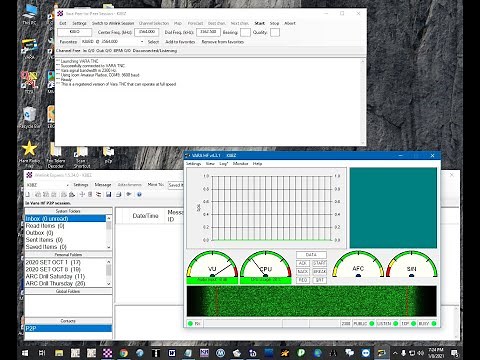Open the Favorites dropdown in session window

(142, 42)
